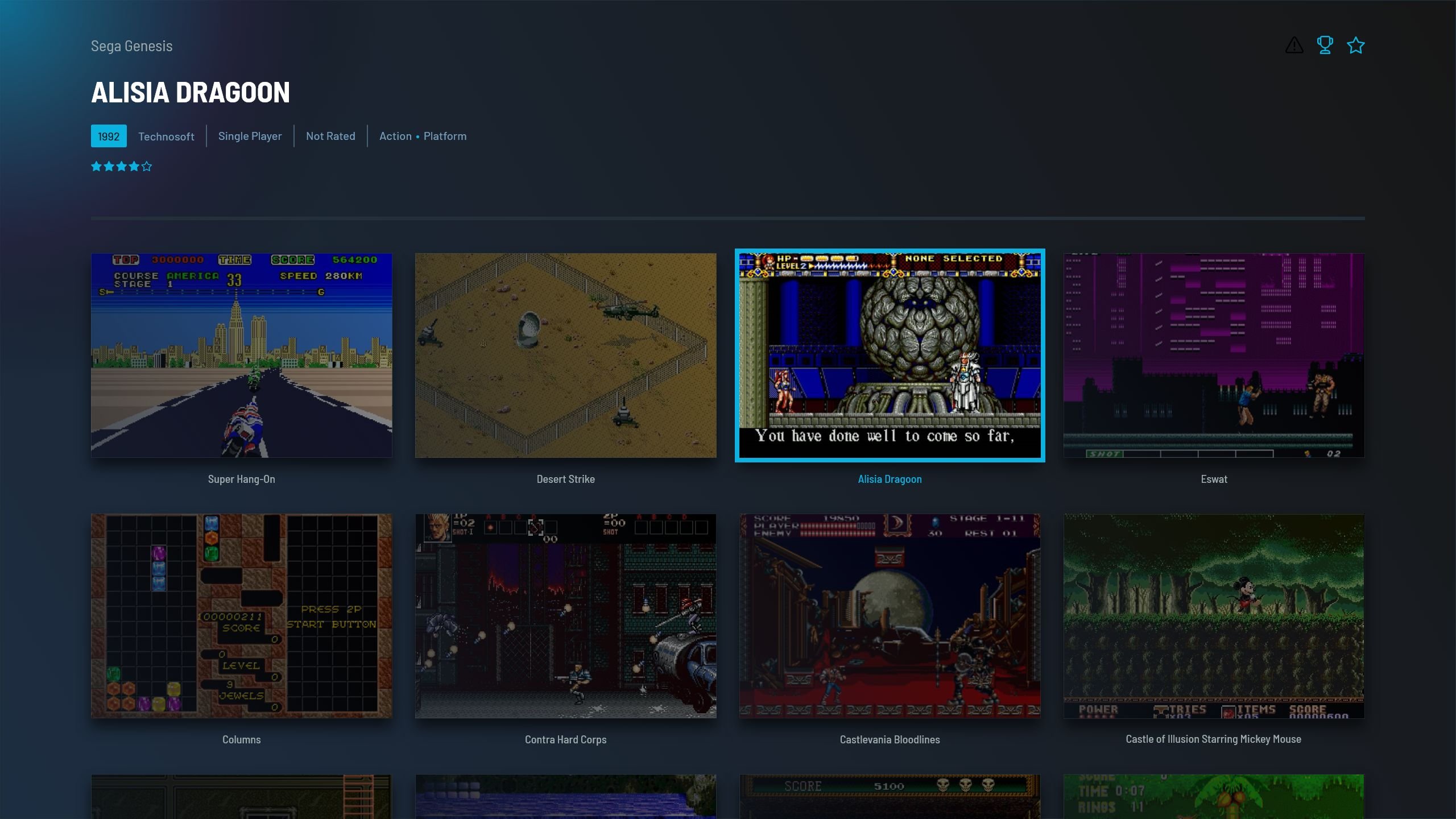This screenshot has width=1456, height=819.
Task: Click the Castlevania Bloodlines title text
Action: point(890,739)
